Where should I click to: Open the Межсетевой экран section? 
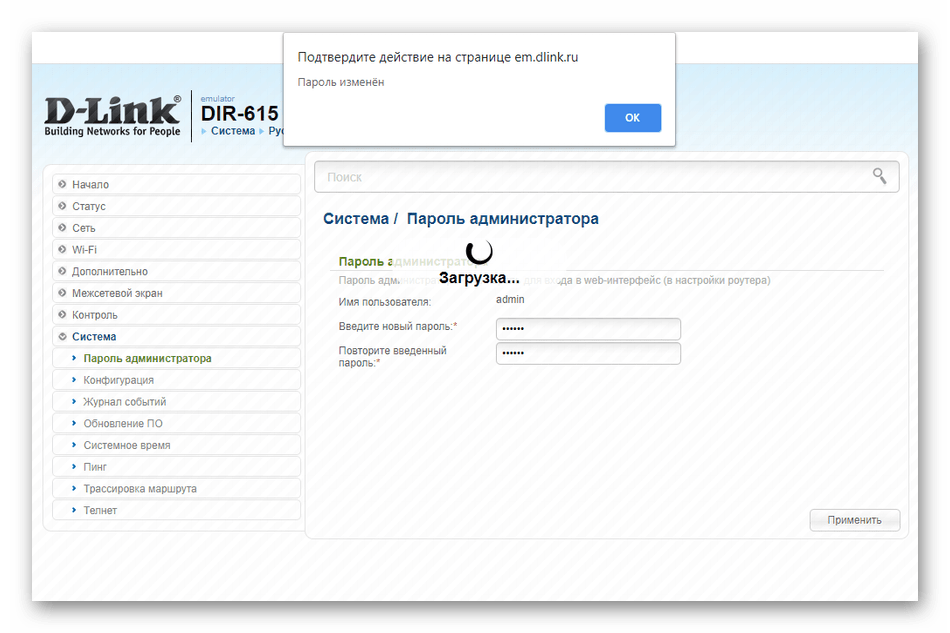tap(176, 293)
